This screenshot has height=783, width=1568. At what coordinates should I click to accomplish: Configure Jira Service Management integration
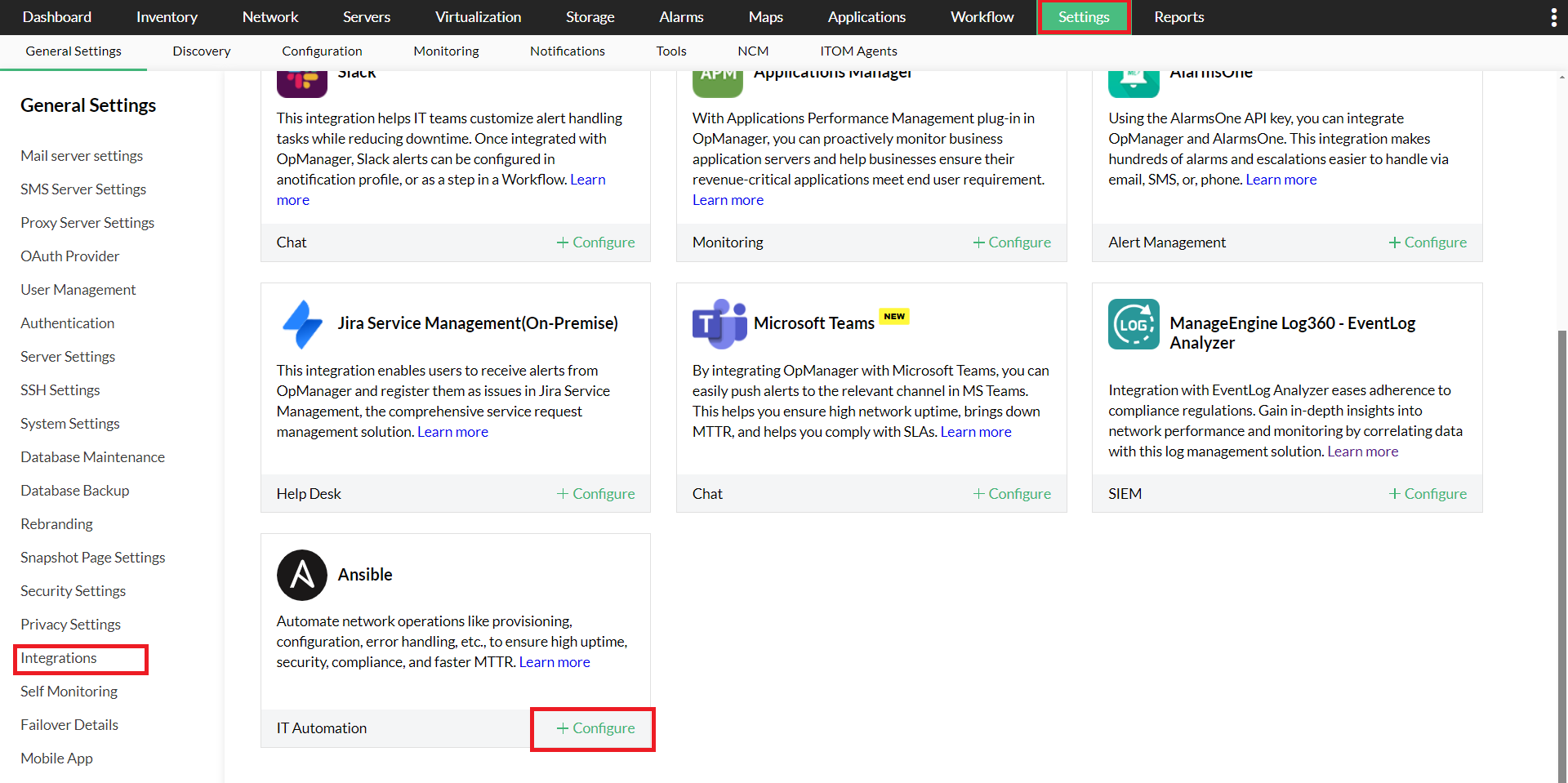(x=596, y=494)
